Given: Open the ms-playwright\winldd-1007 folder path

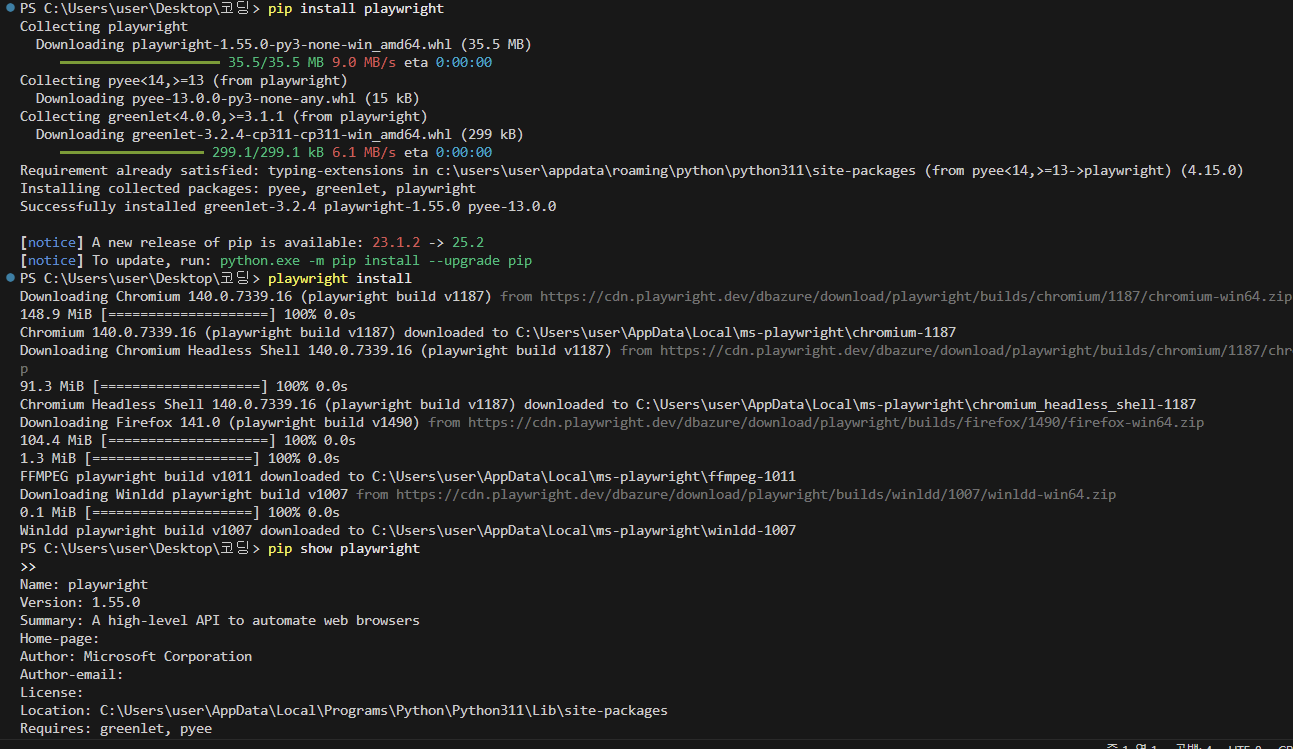Looking at the screenshot, I should point(584,530).
